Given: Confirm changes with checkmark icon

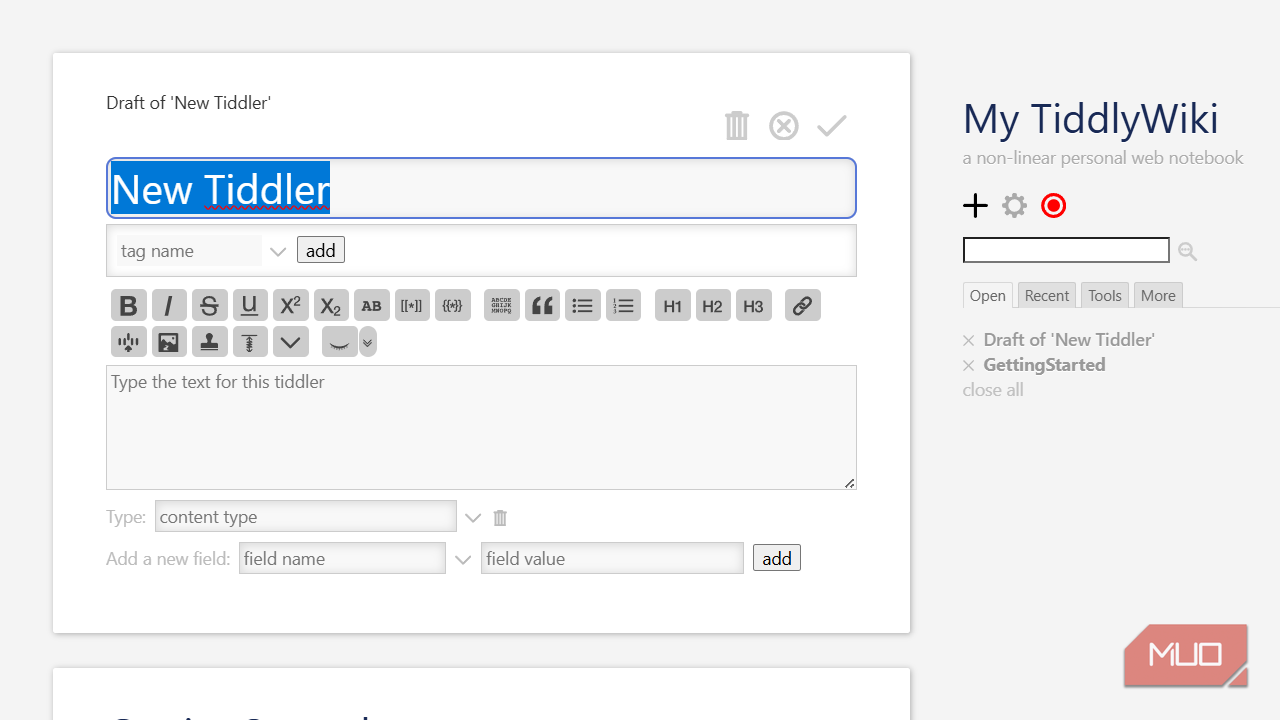Looking at the screenshot, I should click(832, 126).
